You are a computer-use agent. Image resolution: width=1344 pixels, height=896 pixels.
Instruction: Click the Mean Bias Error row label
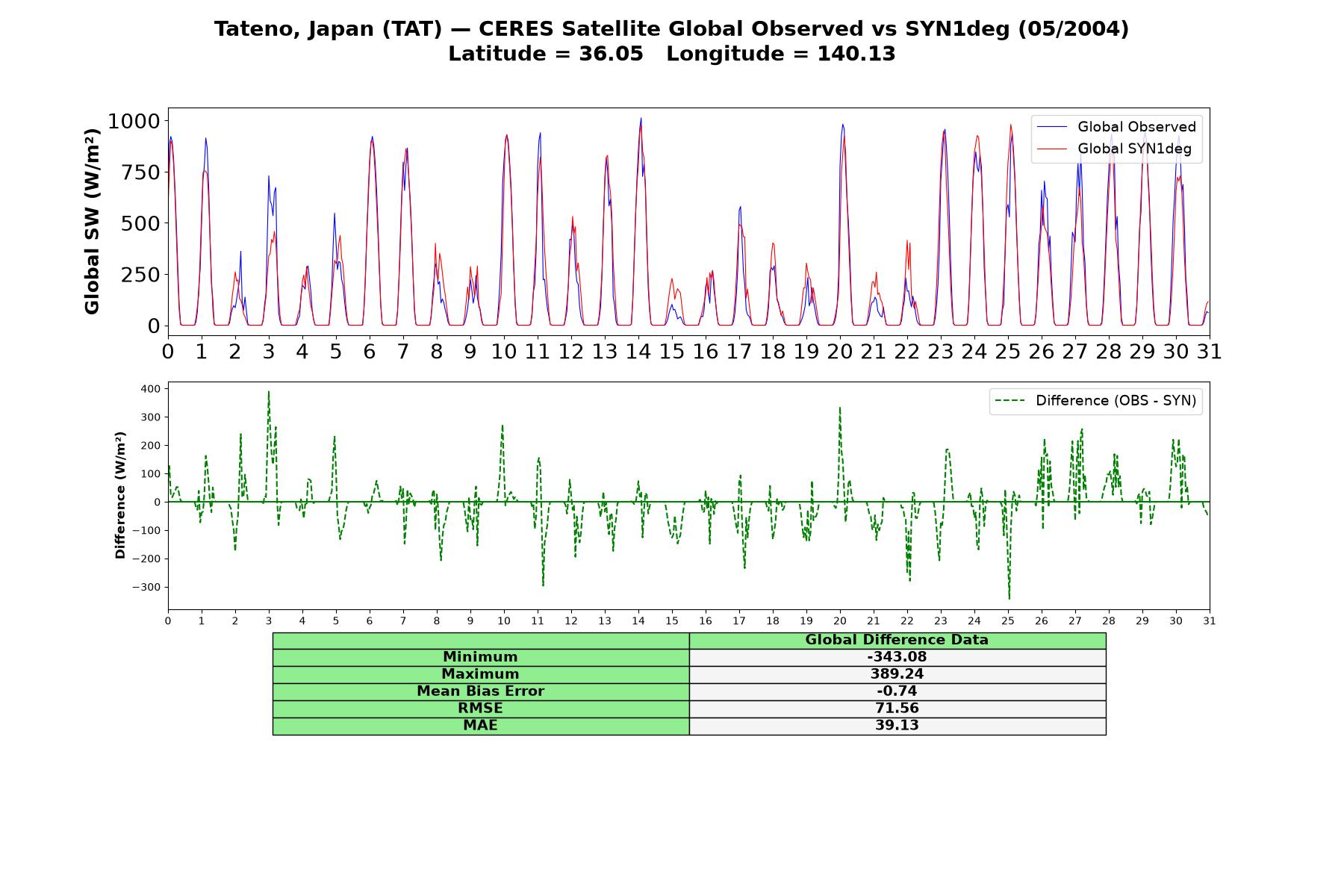(x=481, y=691)
